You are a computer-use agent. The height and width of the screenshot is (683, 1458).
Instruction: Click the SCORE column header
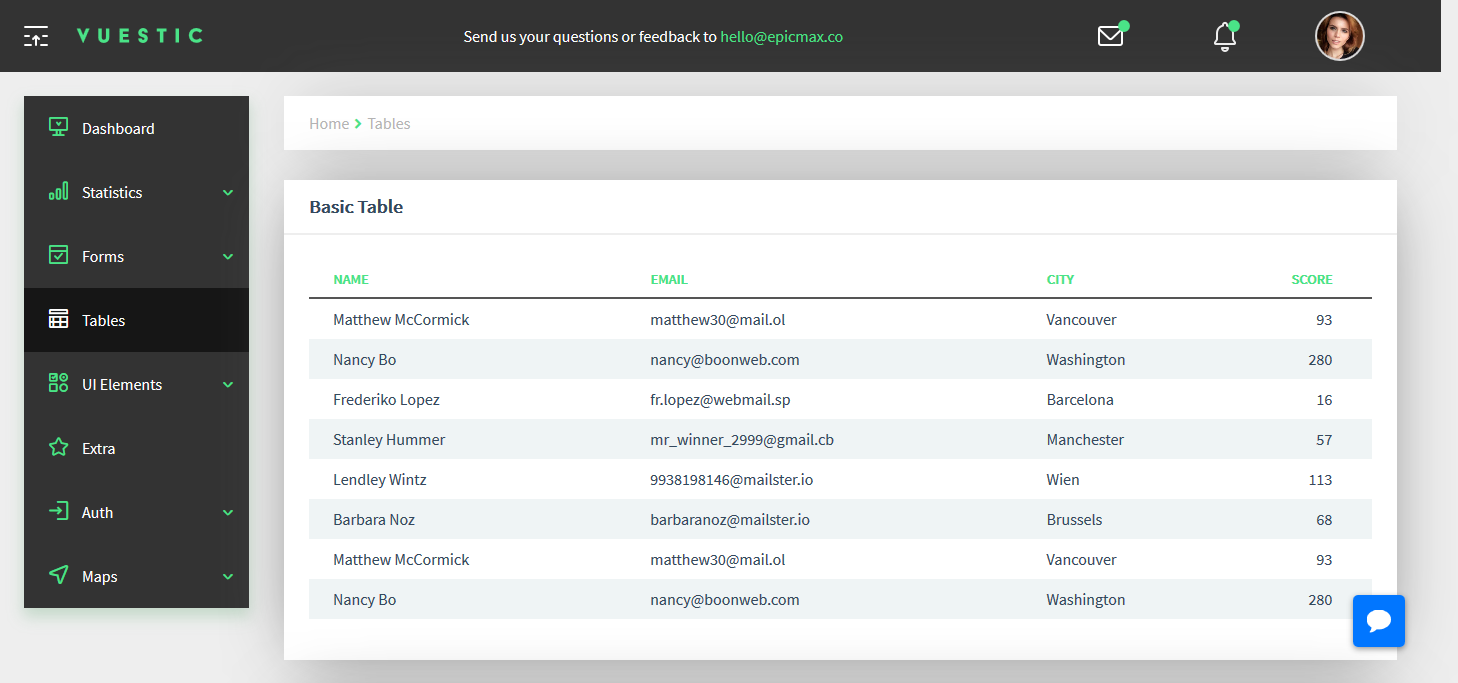click(1311, 280)
